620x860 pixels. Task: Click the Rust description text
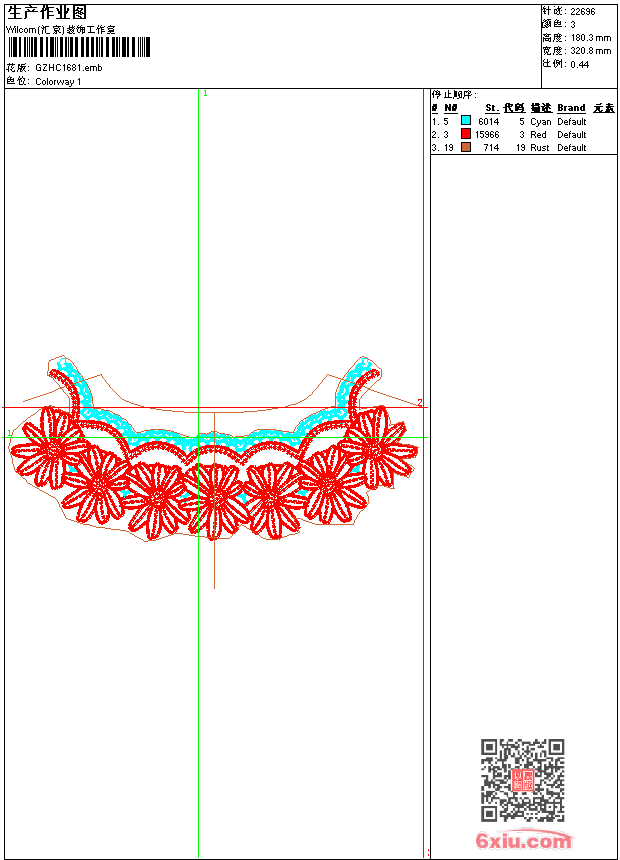[x=539, y=148]
